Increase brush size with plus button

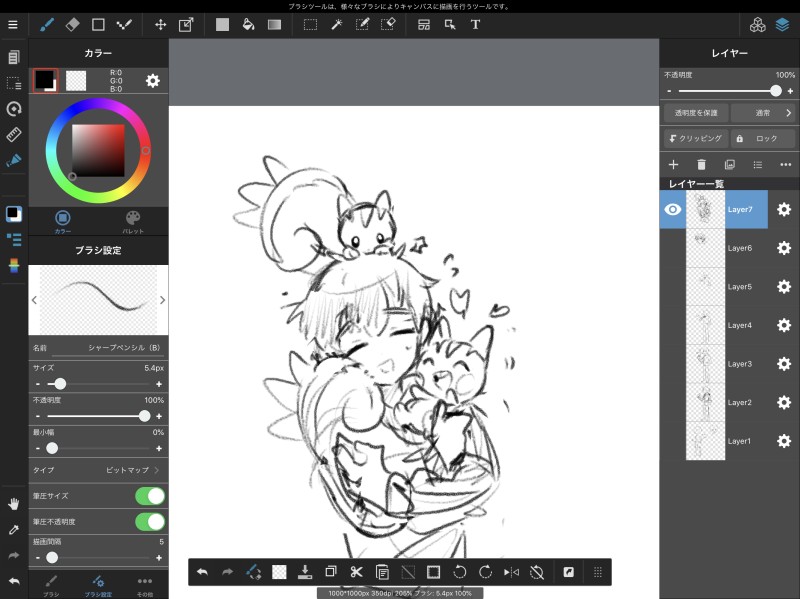(x=159, y=384)
